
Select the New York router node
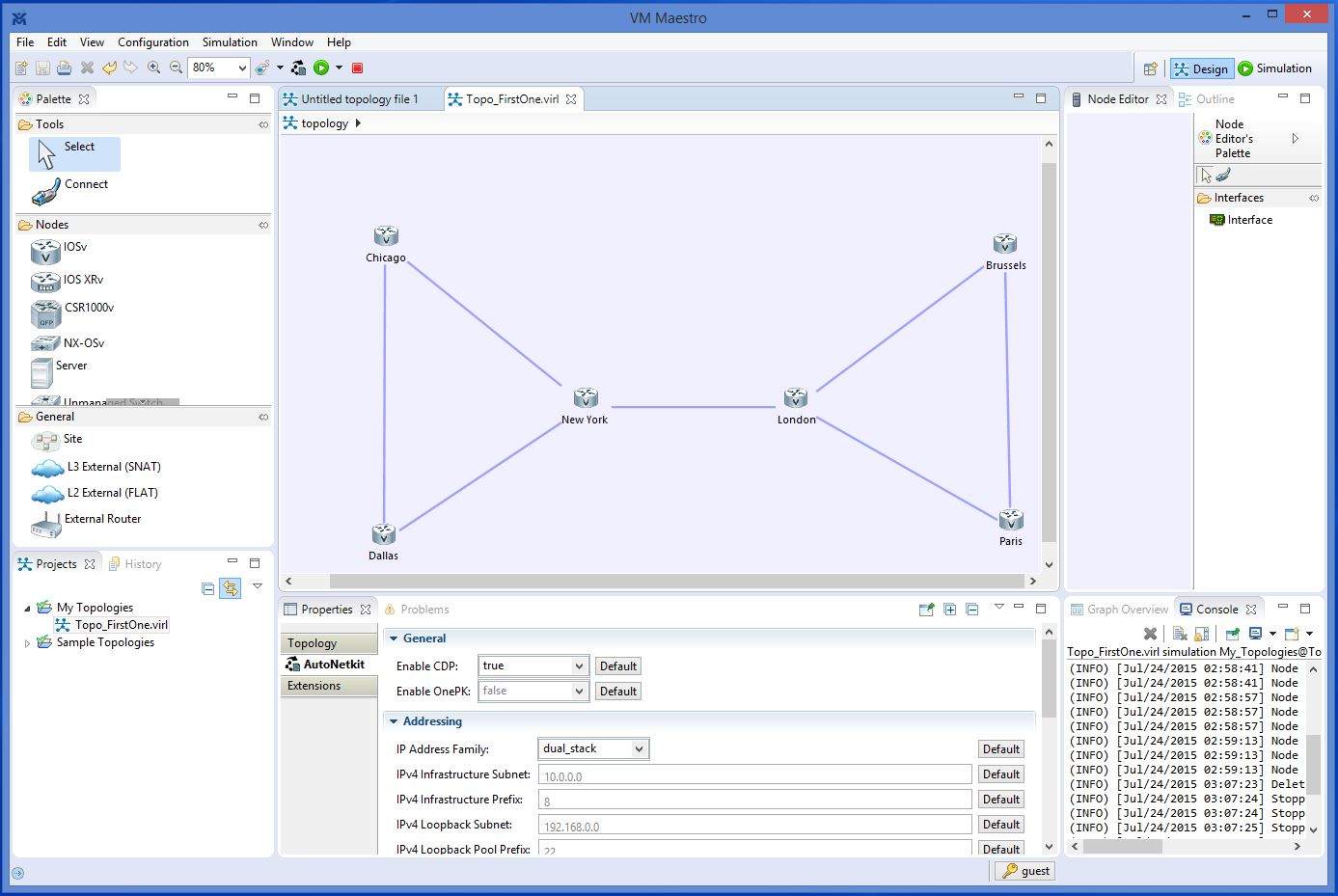point(586,398)
